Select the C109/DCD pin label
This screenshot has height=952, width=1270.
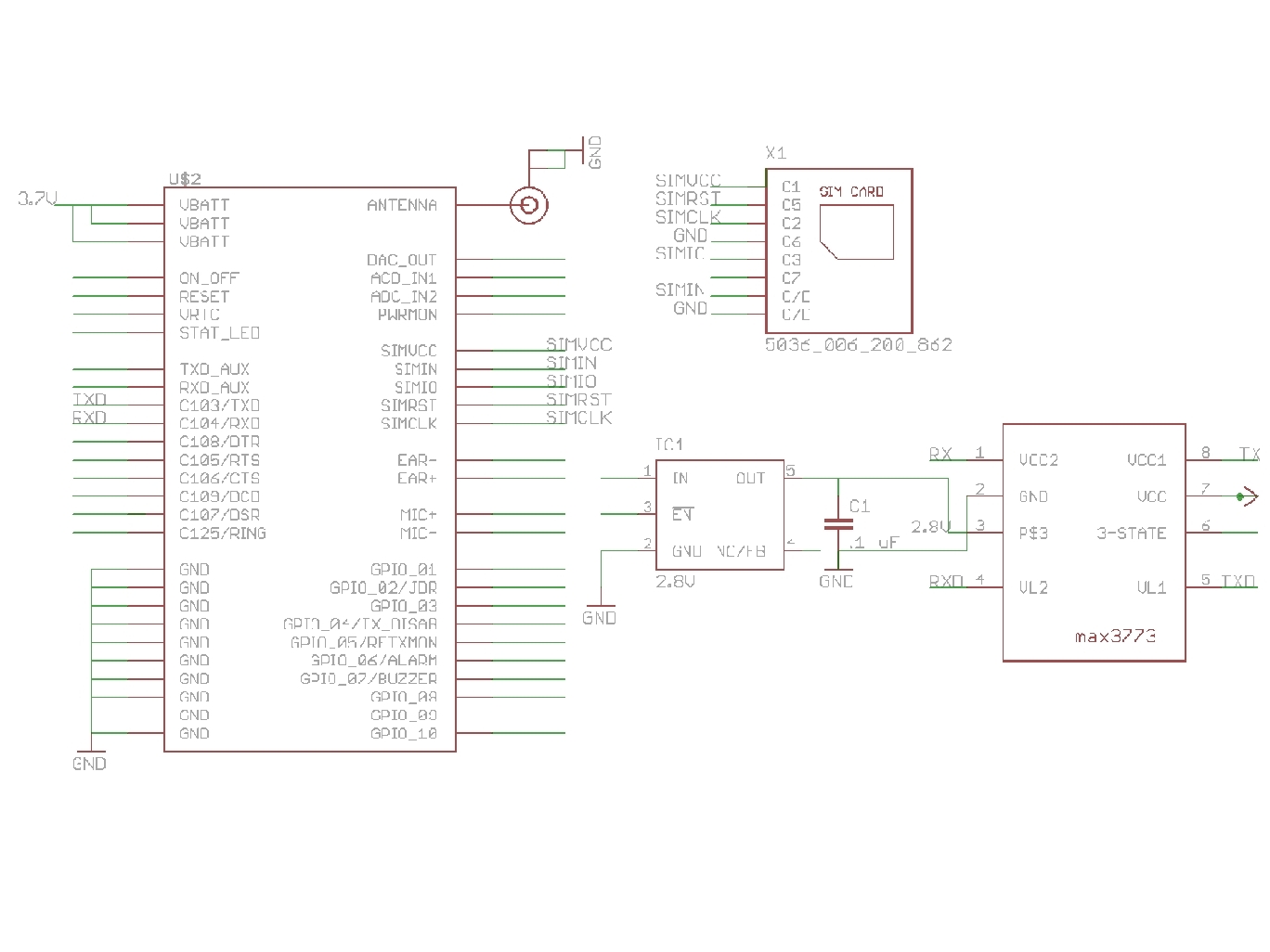220,496
